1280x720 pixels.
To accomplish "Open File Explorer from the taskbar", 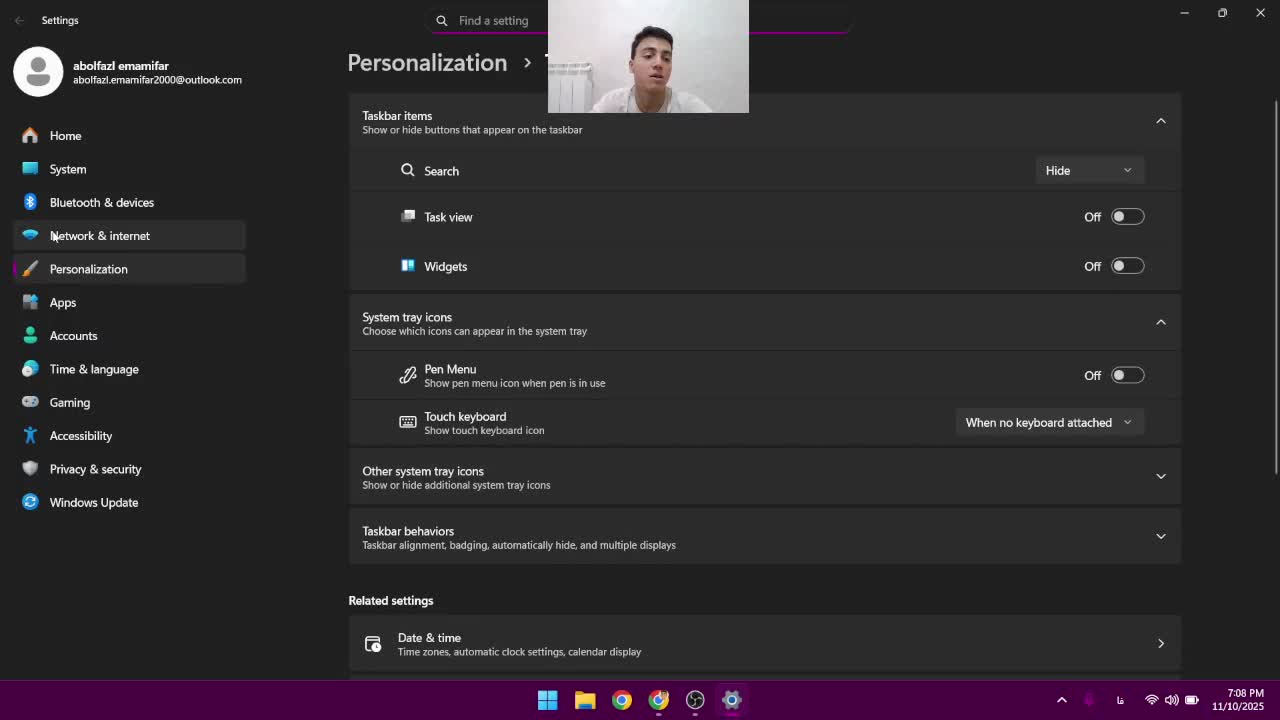I will (585, 700).
